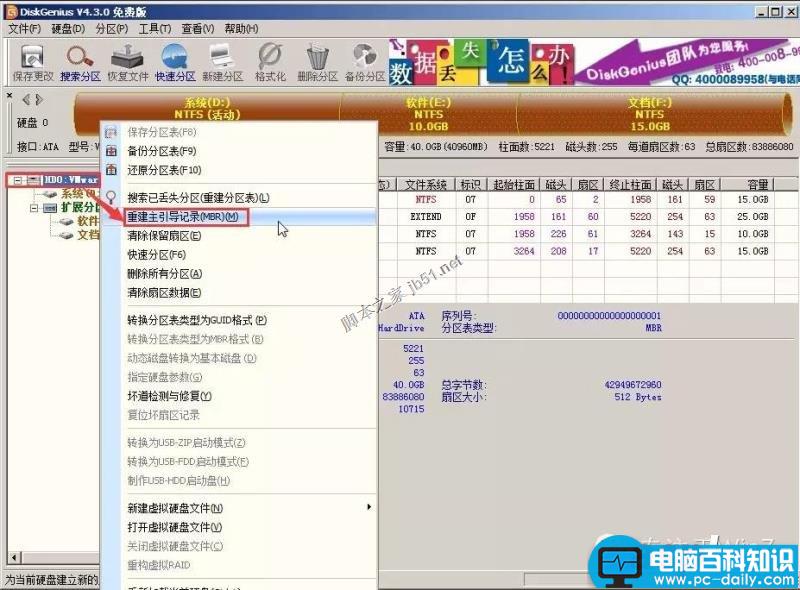Open the File (文件) menu
This screenshot has width=800, height=590.
pos(24,29)
